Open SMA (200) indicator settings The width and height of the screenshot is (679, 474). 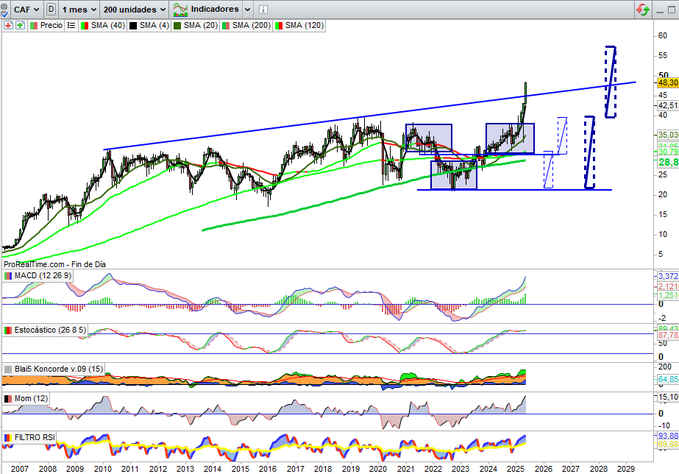pos(251,26)
